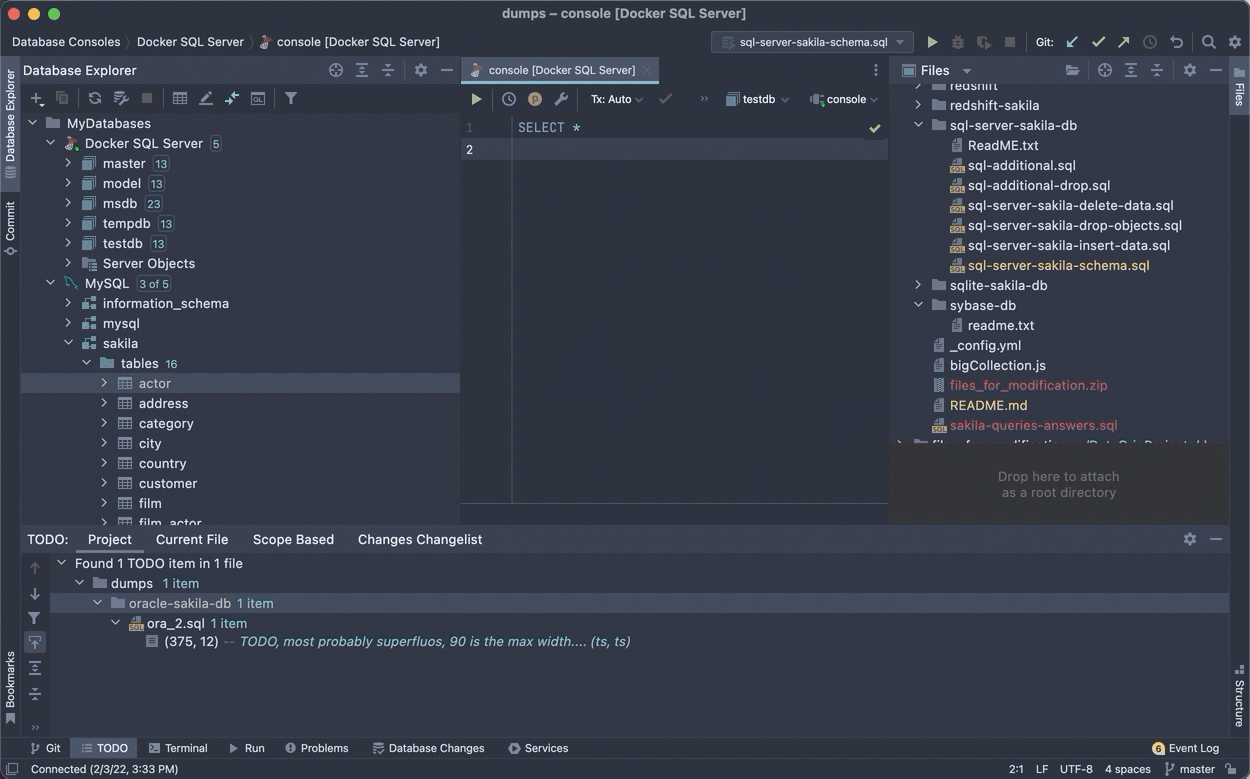The image size is (1250, 779).
Task: Click the TODO panel filter icon
Action: pyautogui.click(x=35, y=618)
